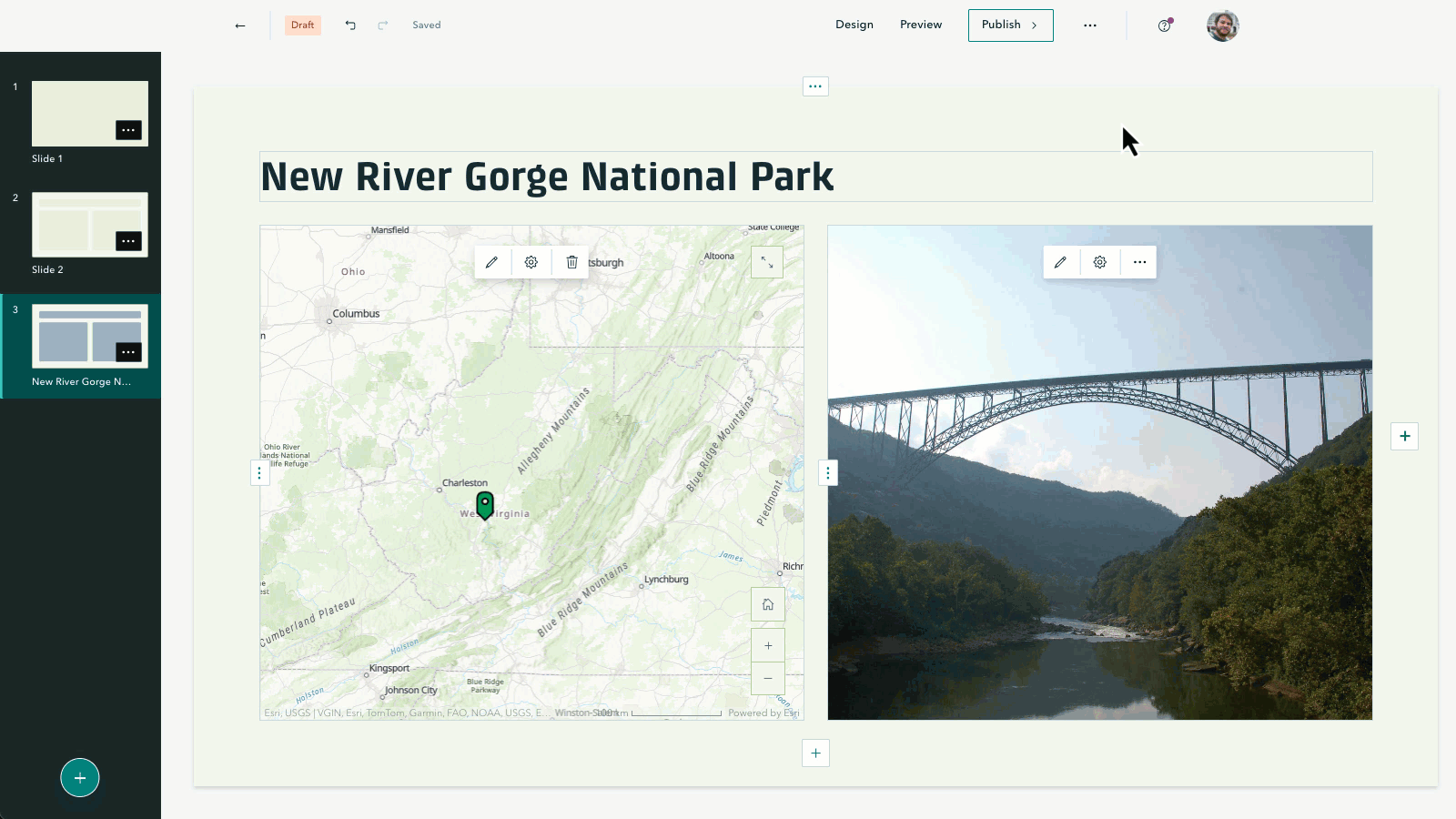Open the overflow menu next to Publish
This screenshot has height=819, width=1456.
pyautogui.click(x=1090, y=25)
